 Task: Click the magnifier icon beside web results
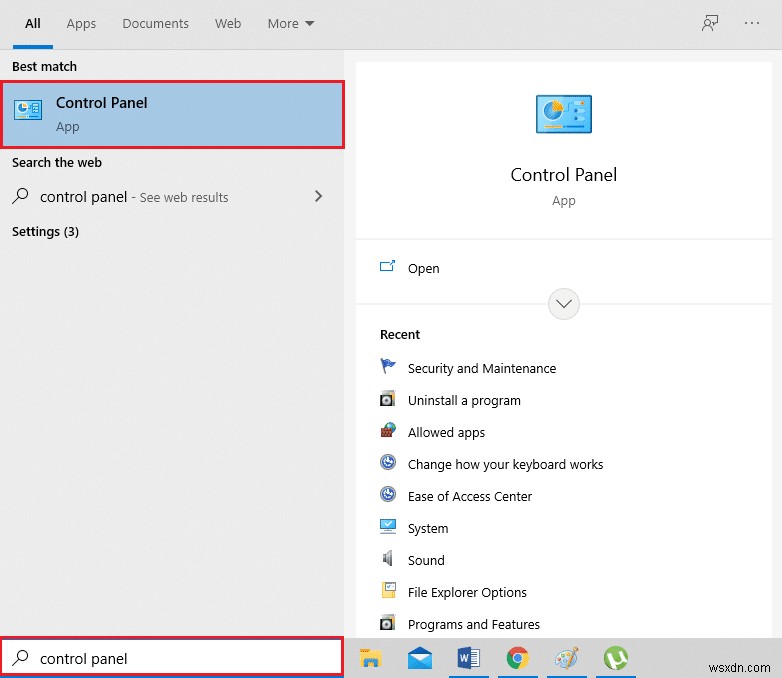point(20,196)
